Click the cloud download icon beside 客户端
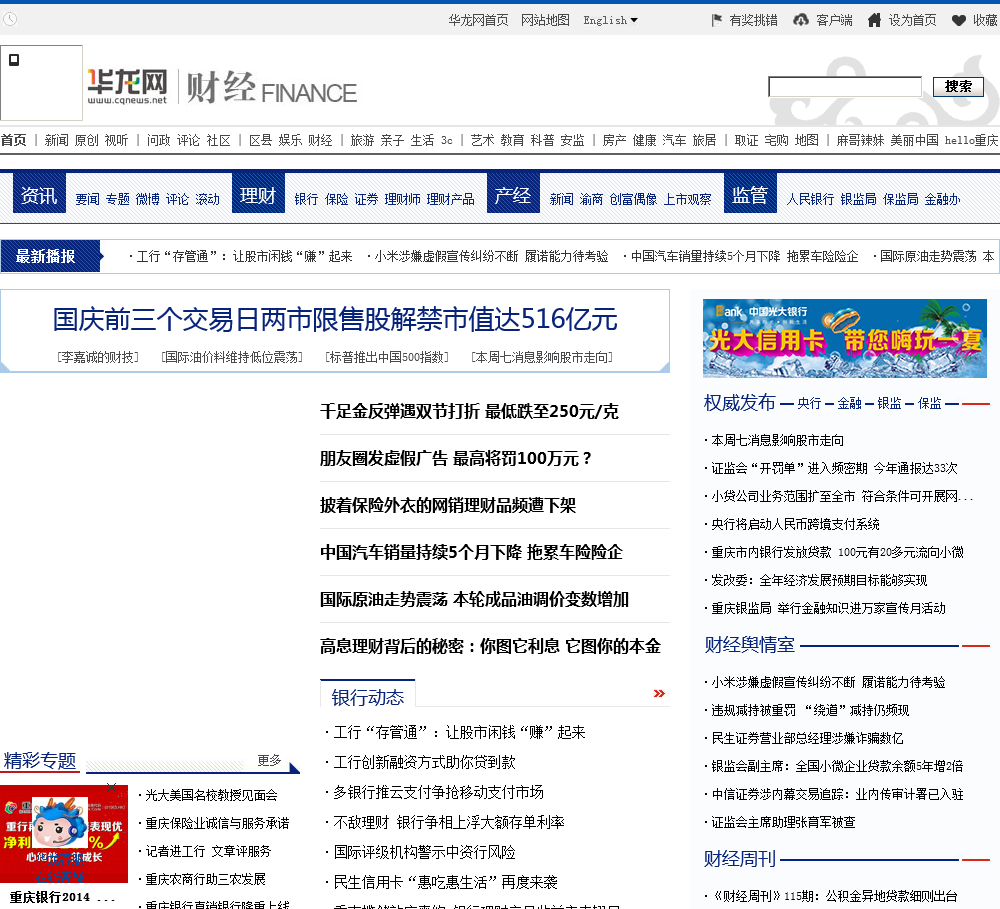The image size is (1000, 909). (800, 20)
